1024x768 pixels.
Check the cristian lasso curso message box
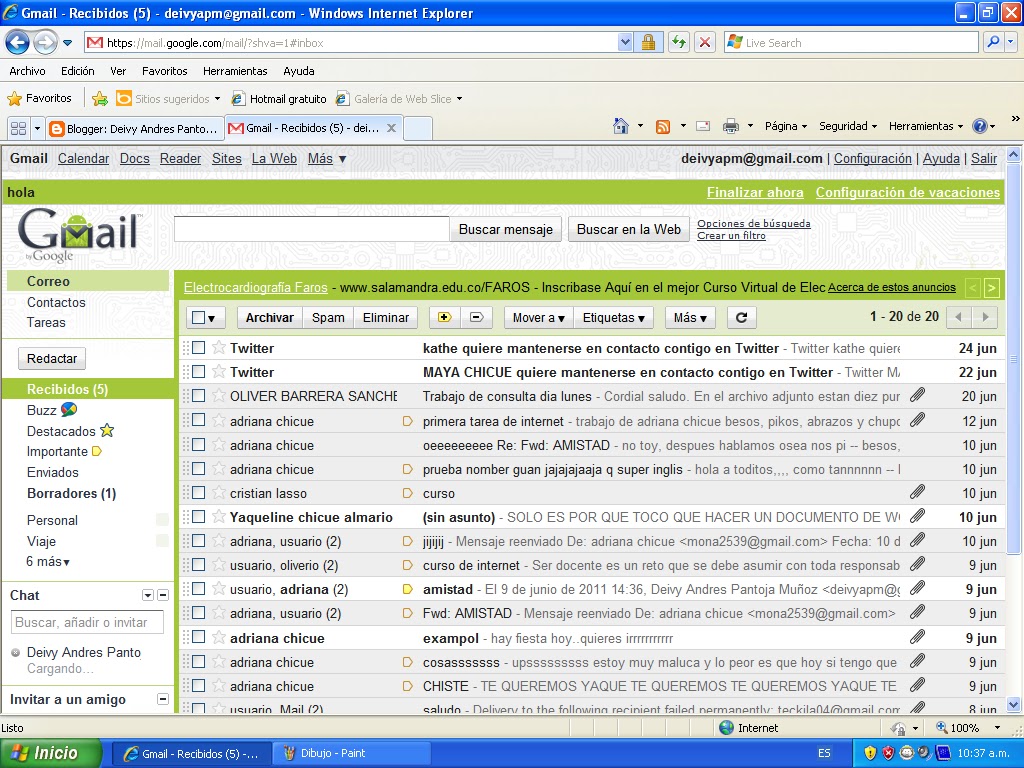pos(199,492)
